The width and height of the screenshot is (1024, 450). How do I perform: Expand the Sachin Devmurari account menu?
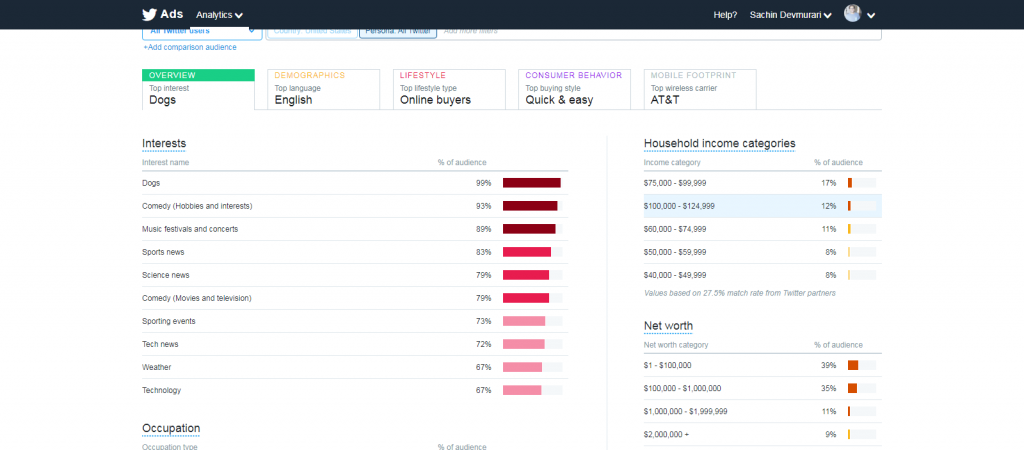[791, 14]
